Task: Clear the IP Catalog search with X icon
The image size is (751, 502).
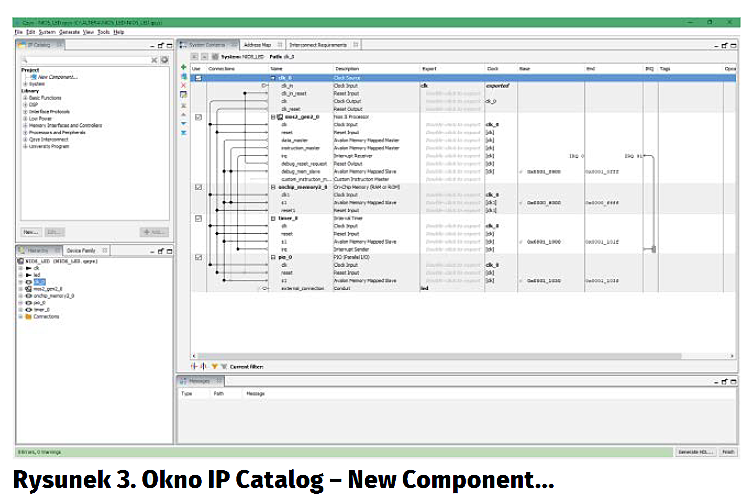Action: (154, 60)
